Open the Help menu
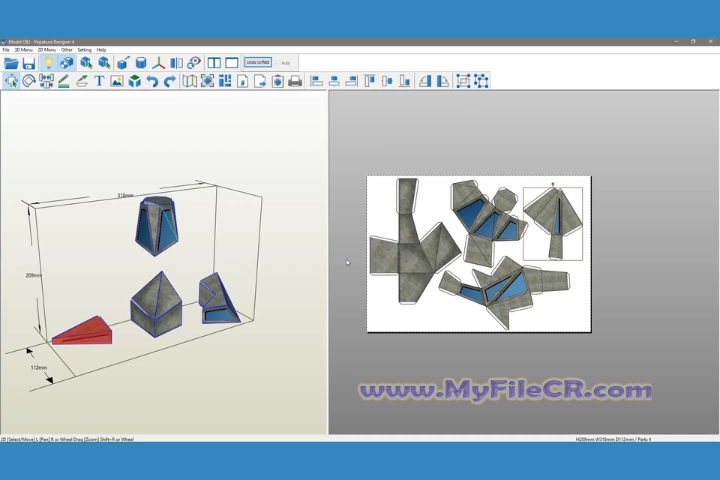Screen dimensions: 720x480 [x=101, y=50]
